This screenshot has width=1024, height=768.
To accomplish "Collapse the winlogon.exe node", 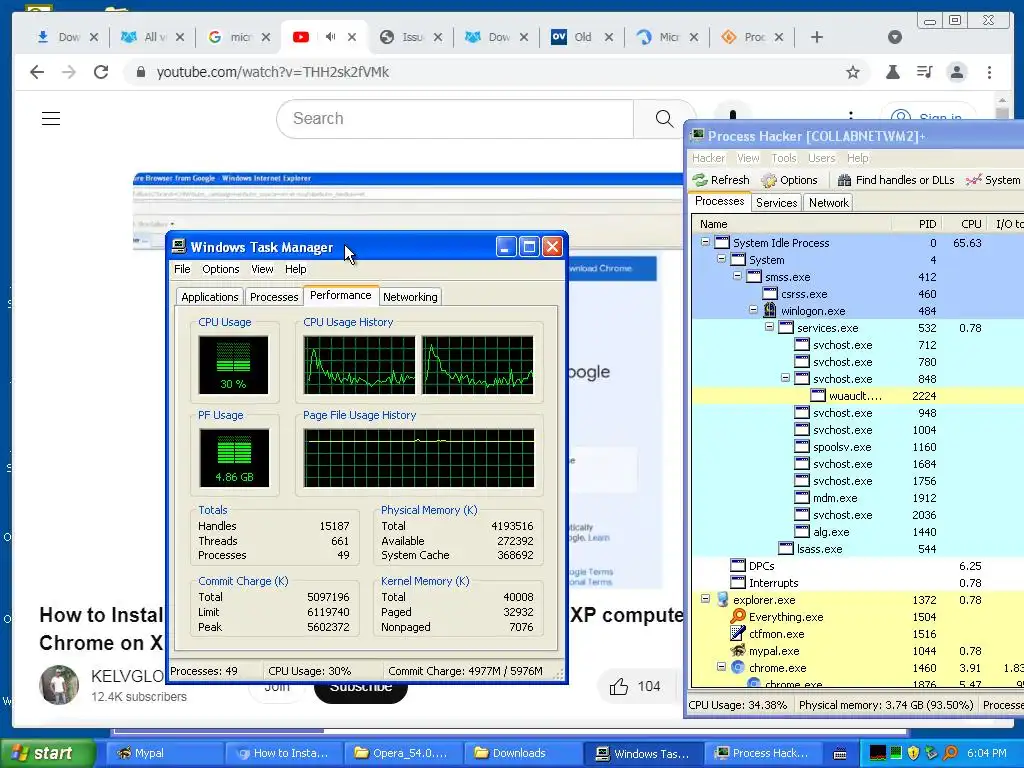I will coord(753,310).
